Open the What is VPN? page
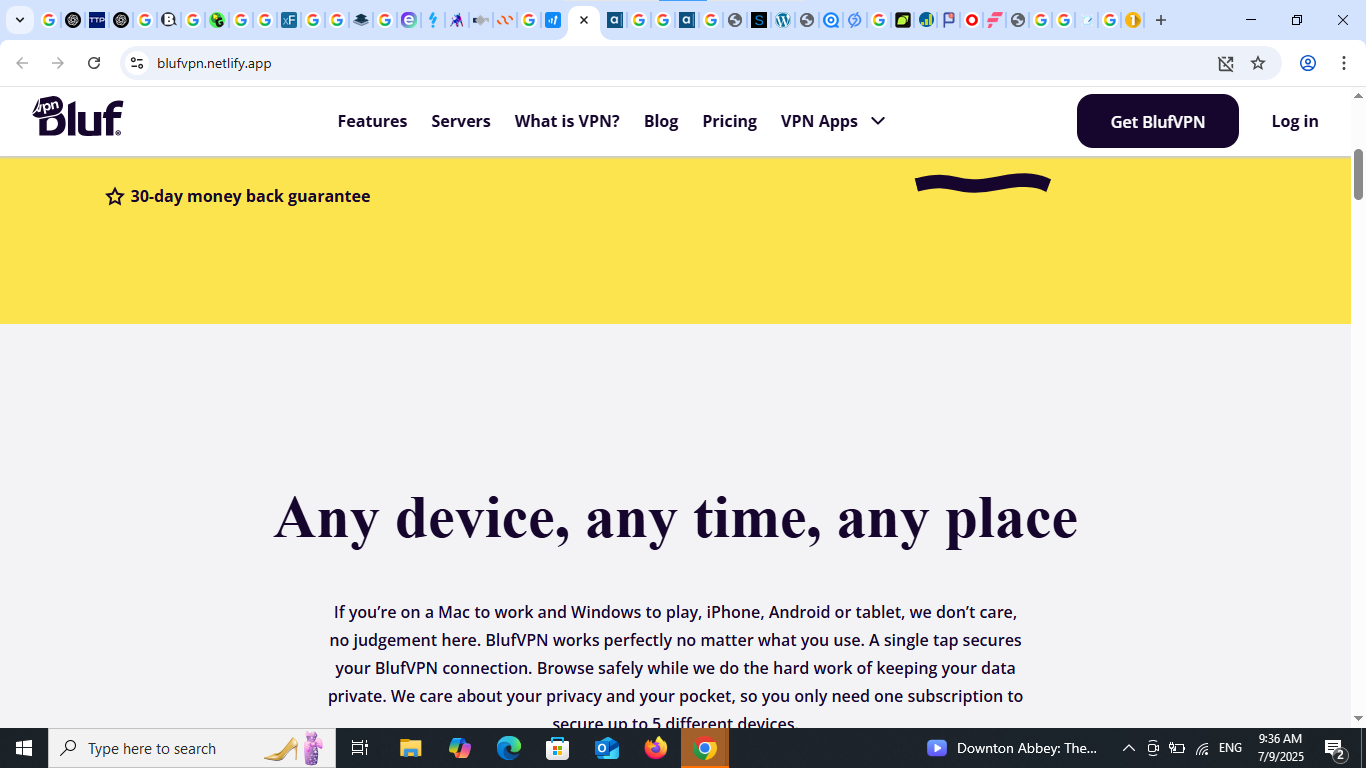Screen dimensions: 1366x768 pyautogui.click(x=567, y=121)
